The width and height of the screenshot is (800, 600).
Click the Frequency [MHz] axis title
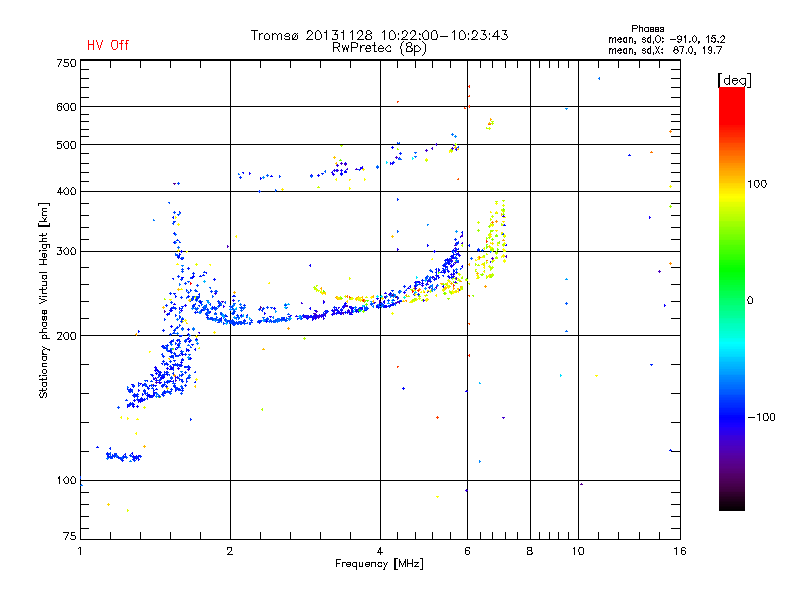(x=379, y=564)
